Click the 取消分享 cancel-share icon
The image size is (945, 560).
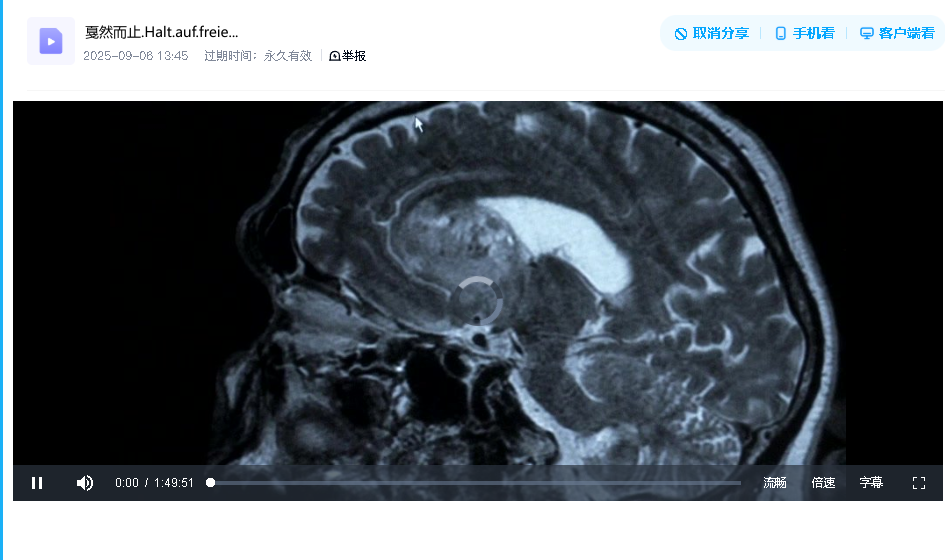point(681,34)
